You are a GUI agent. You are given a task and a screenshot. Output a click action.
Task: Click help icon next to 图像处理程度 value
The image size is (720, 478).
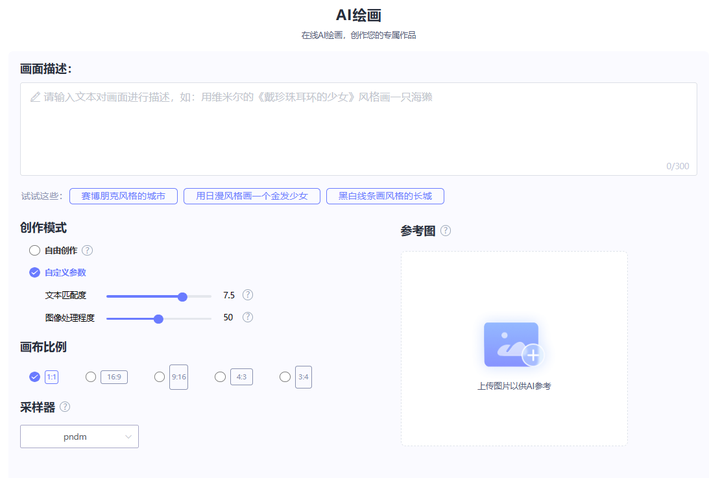pos(248,318)
